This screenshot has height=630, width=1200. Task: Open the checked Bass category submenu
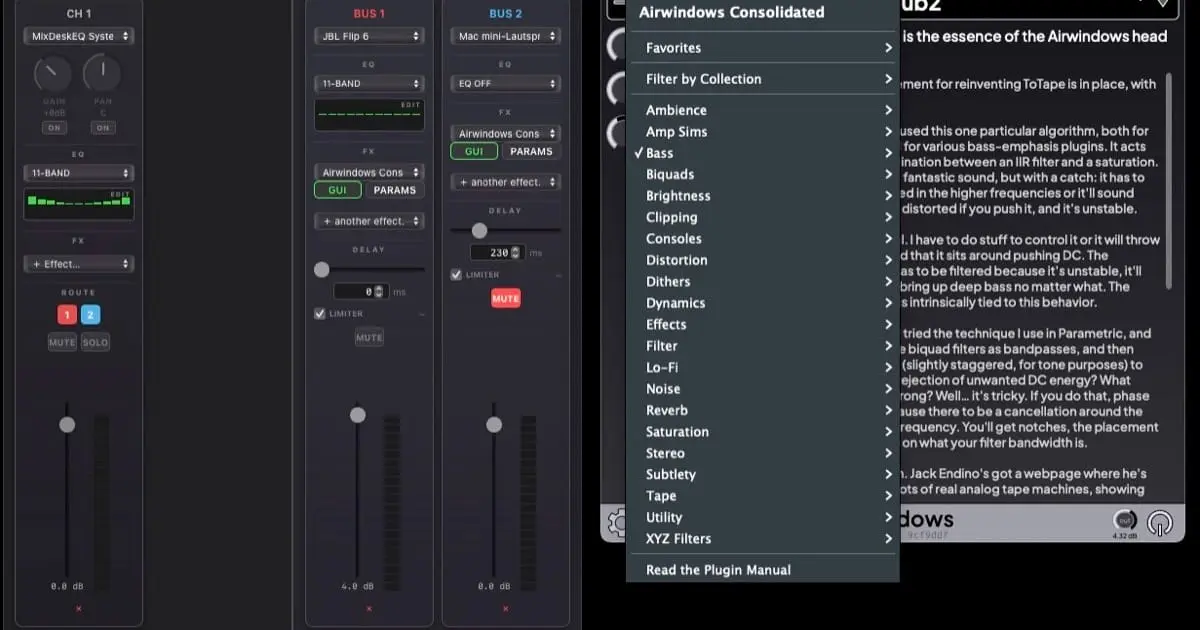(763, 153)
